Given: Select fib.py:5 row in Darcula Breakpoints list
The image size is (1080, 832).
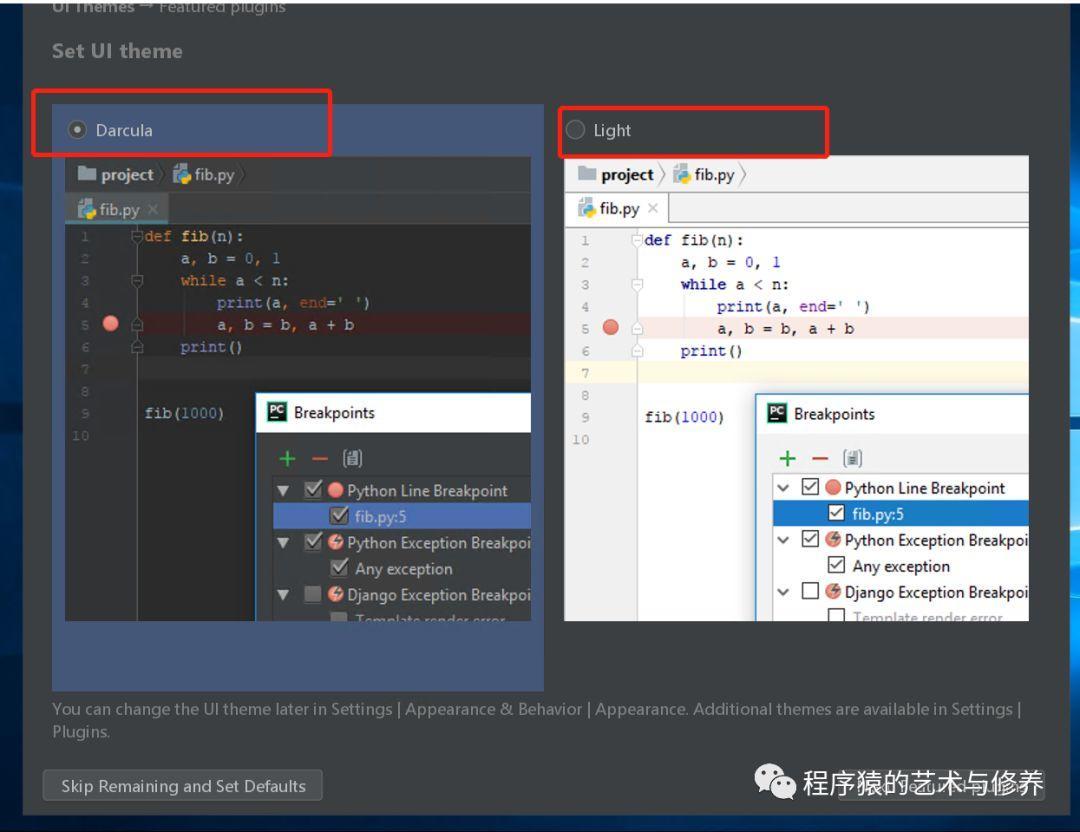Looking at the screenshot, I should coord(402,516).
